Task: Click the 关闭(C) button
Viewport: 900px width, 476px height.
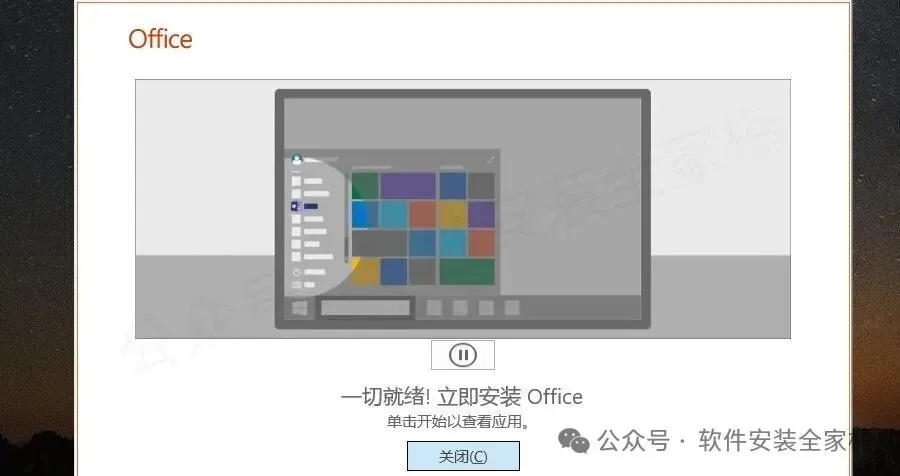Action: (x=463, y=456)
